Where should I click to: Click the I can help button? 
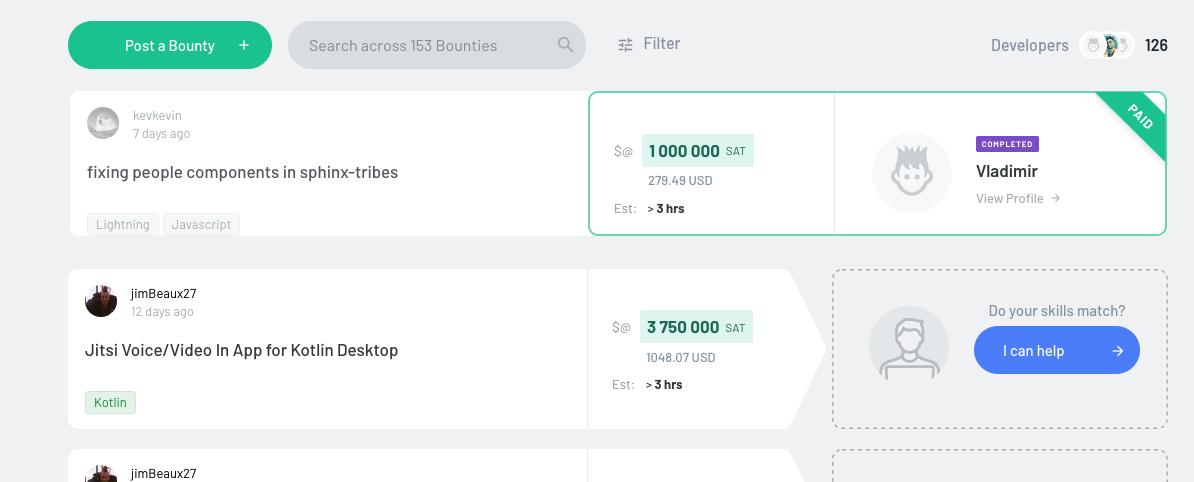pos(1056,350)
